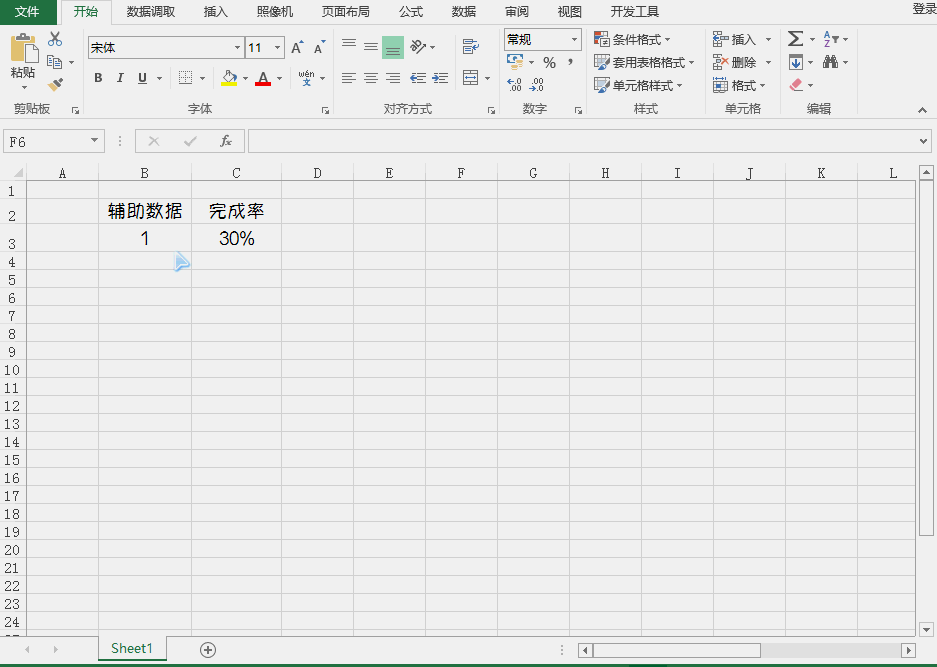The image size is (937, 667).
Task: Toggle Italic formatting I
Action: (120, 77)
